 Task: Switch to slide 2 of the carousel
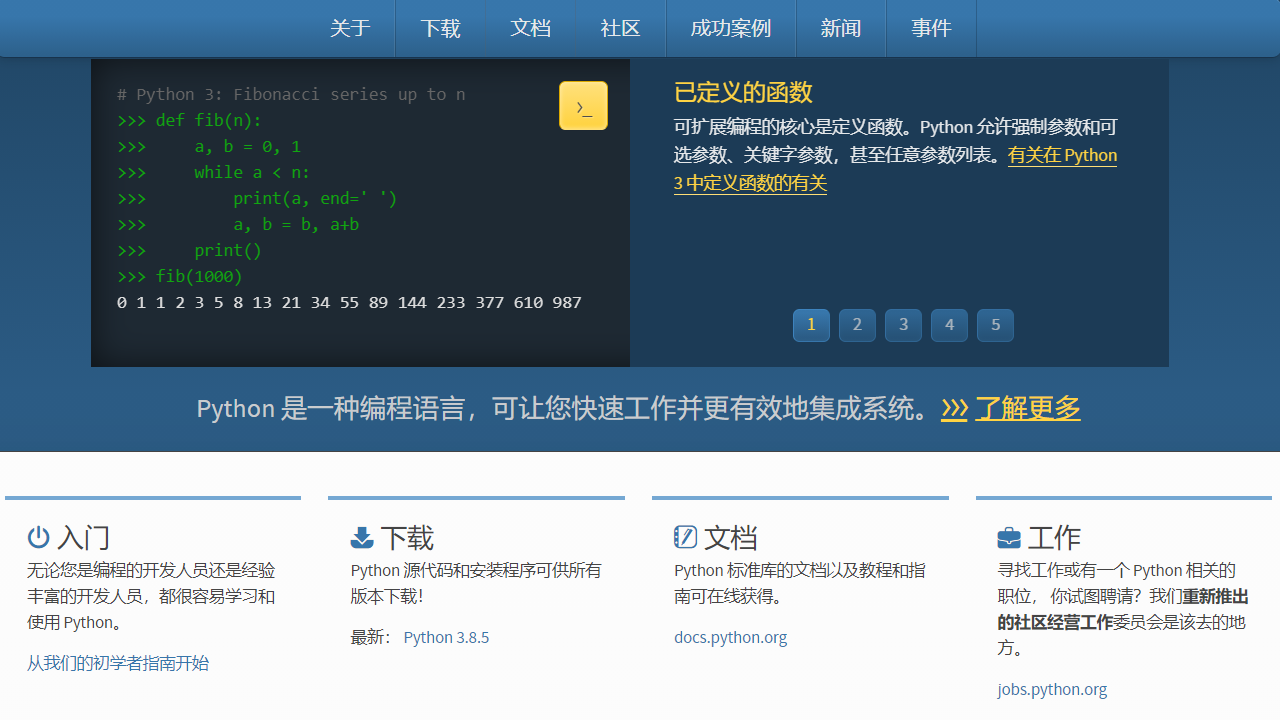tap(857, 325)
